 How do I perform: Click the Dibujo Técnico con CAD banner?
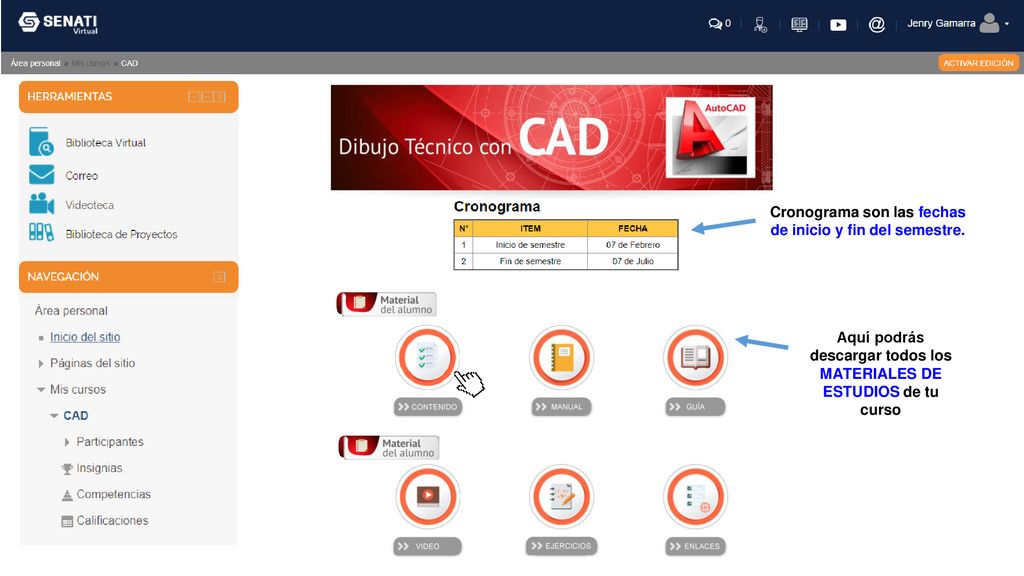click(x=551, y=137)
